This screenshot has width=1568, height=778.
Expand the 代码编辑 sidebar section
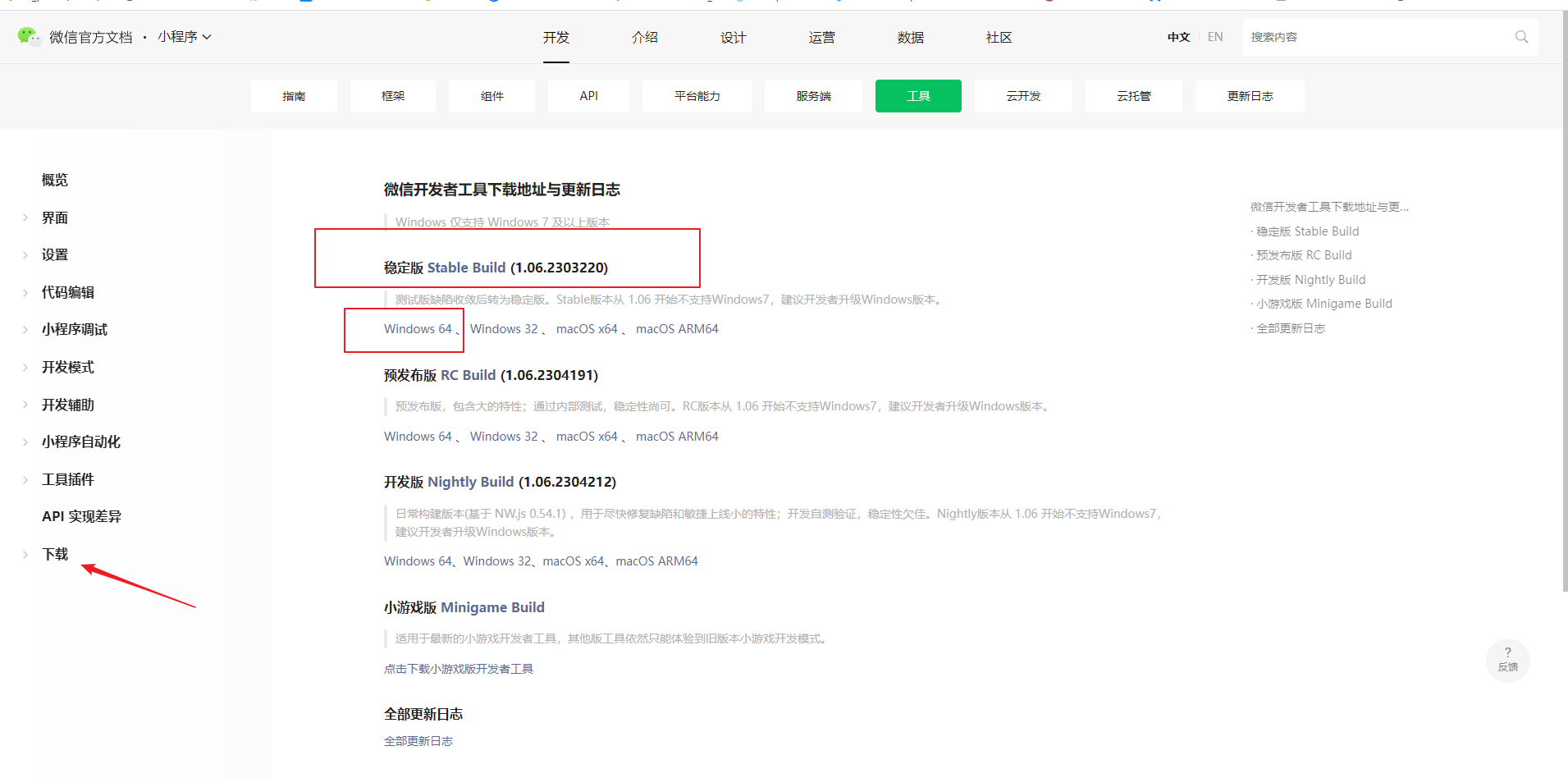[x=25, y=293]
